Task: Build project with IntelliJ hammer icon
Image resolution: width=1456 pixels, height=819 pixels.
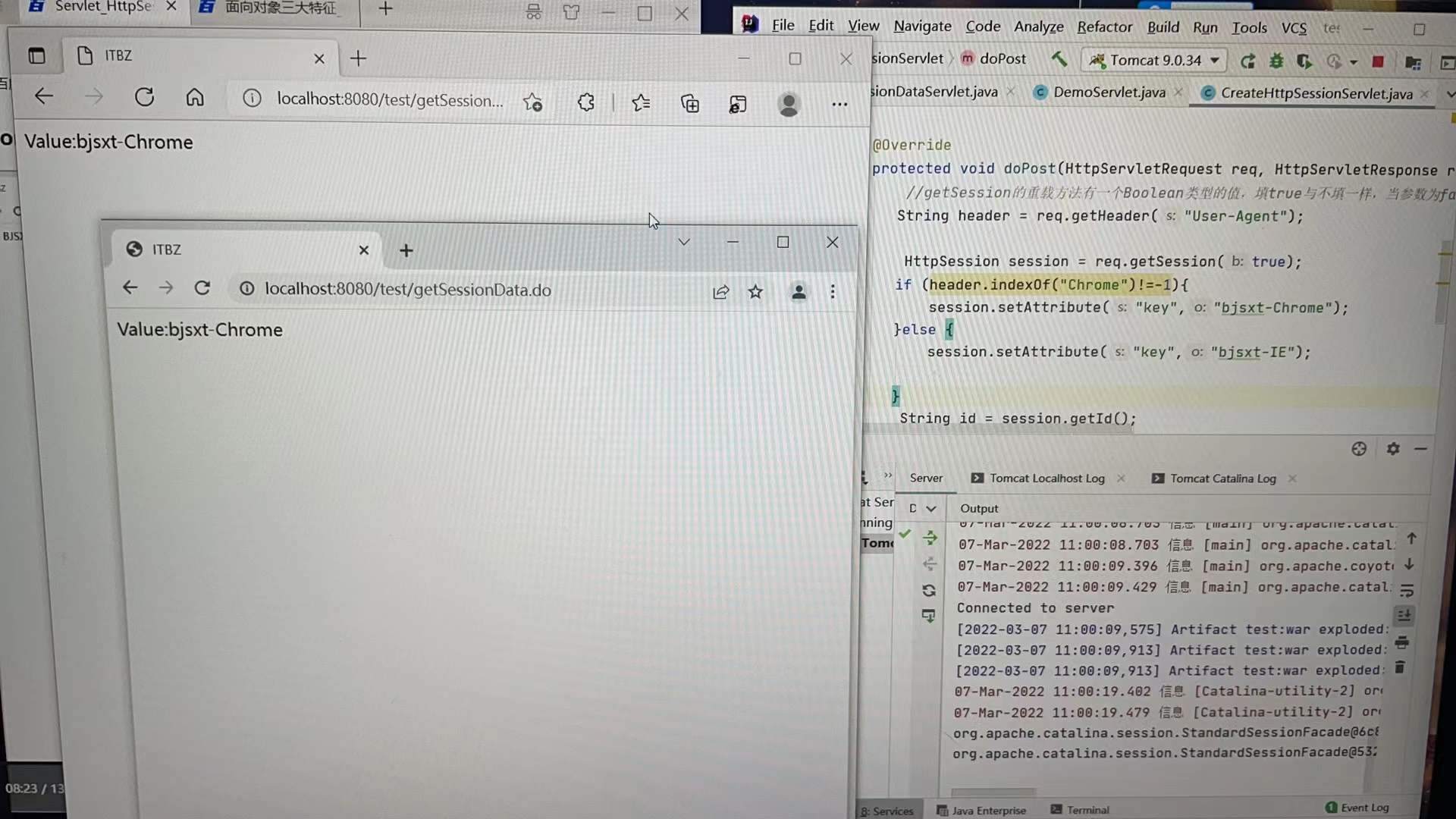Action: click(1059, 59)
